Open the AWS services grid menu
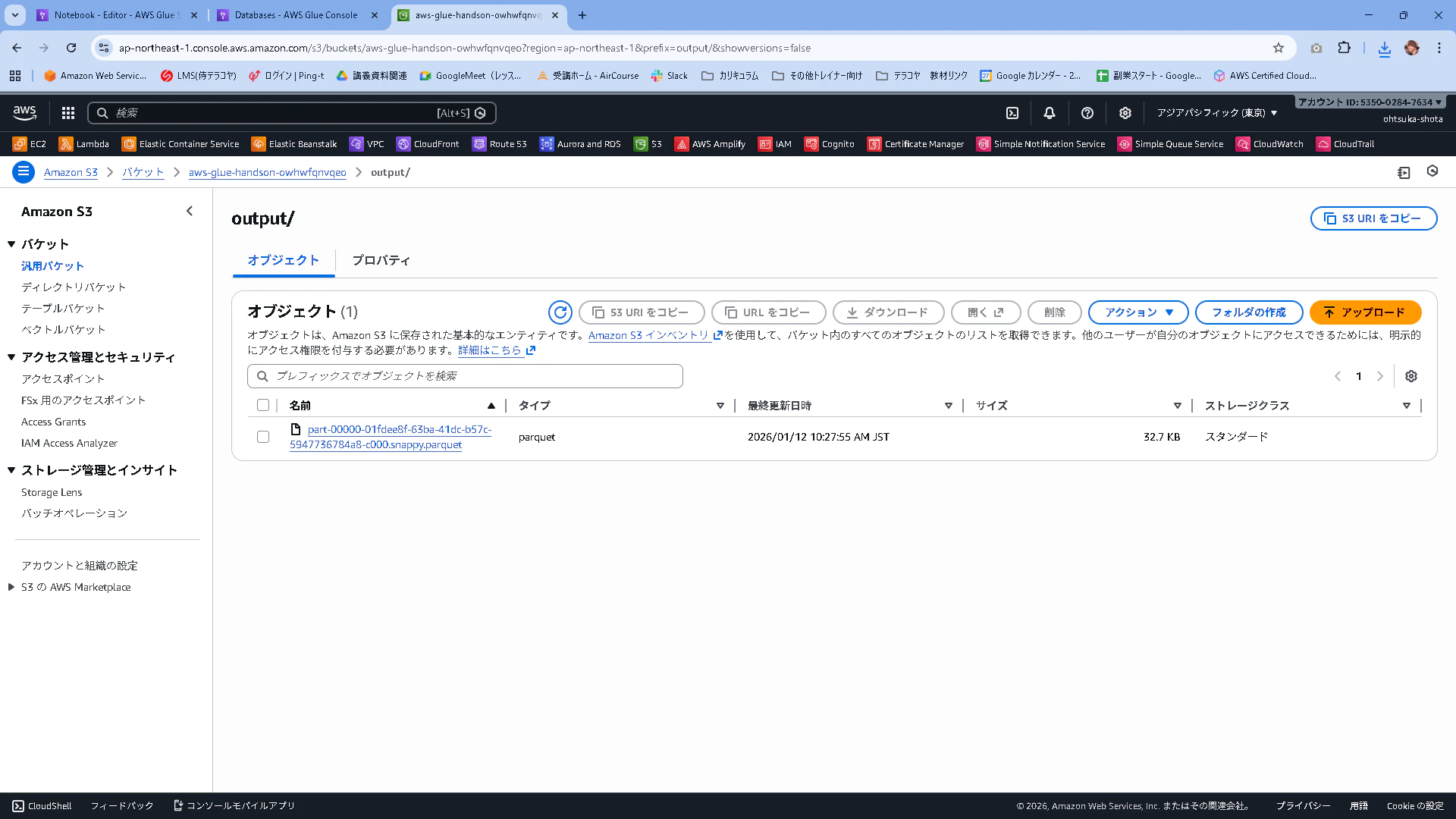Image resolution: width=1456 pixels, height=819 pixels. point(68,113)
